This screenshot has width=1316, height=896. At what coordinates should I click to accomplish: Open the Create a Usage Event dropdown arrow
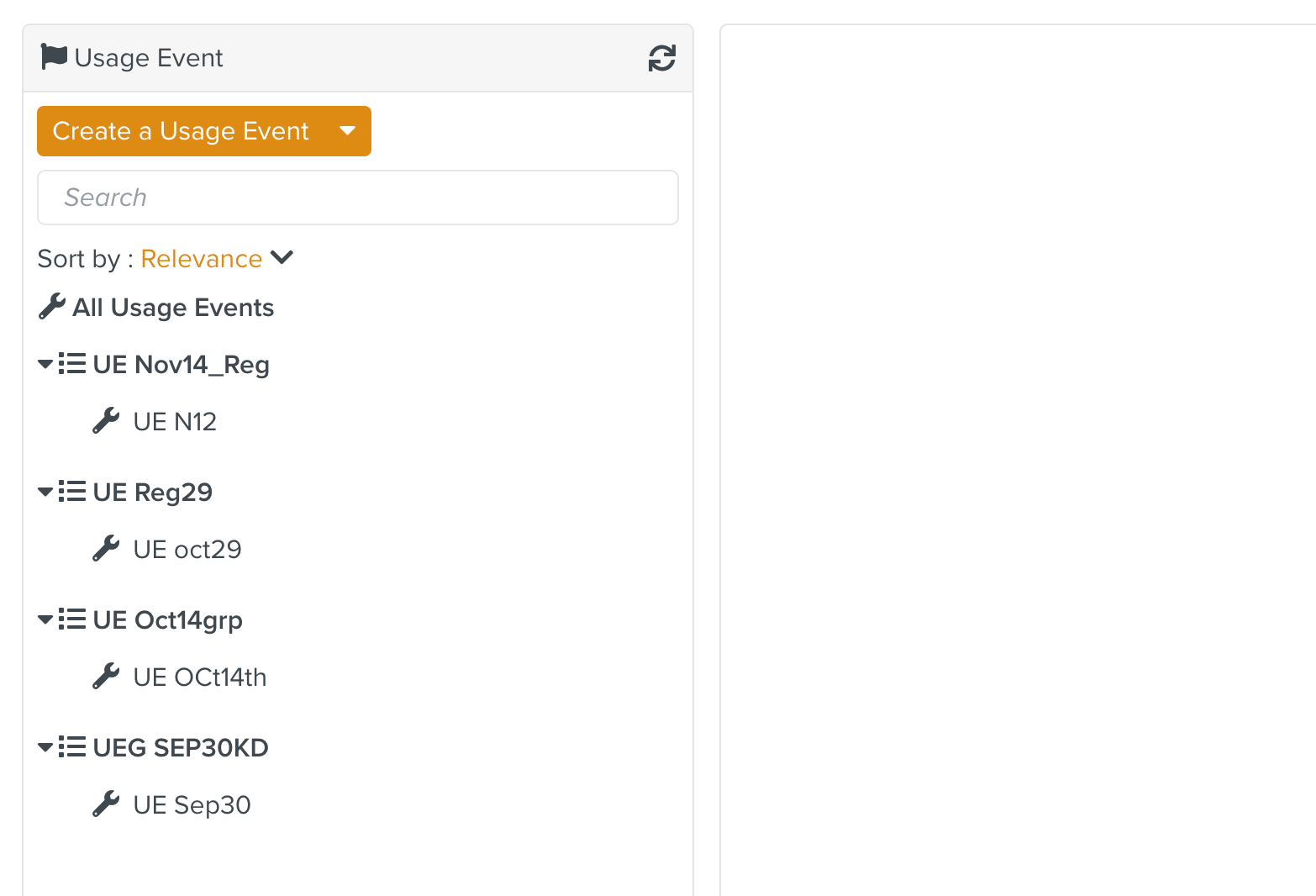[x=347, y=131]
